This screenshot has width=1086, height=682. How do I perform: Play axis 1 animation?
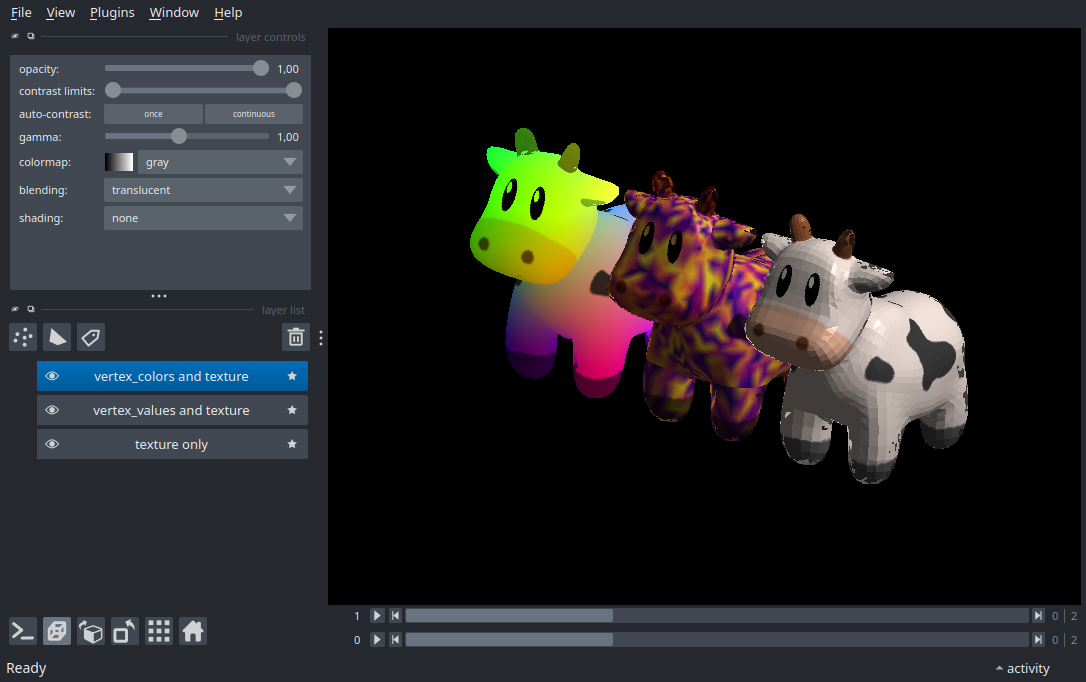click(x=377, y=616)
